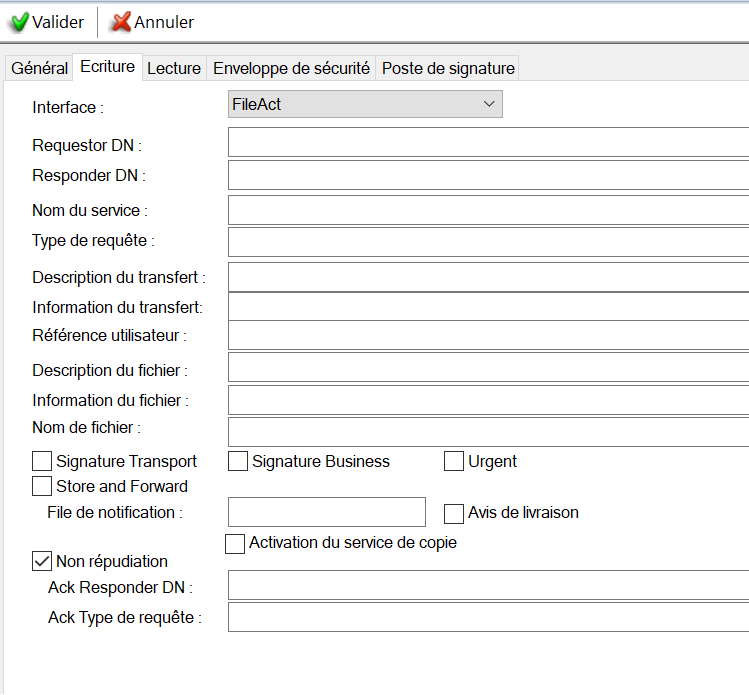The width and height of the screenshot is (749, 695).
Task: Tick the Signature Business checkbox
Action: (238, 461)
